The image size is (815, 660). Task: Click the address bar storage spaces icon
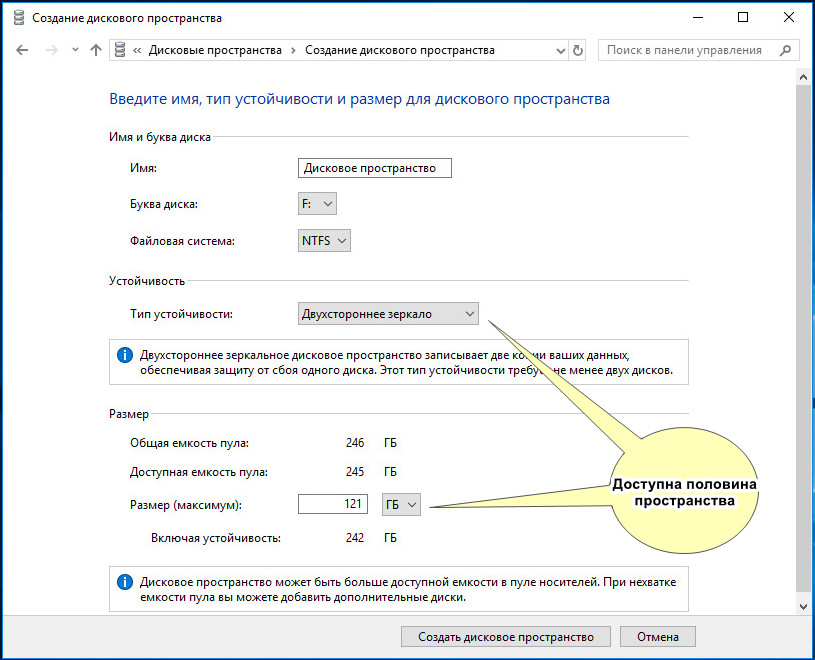point(120,50)
